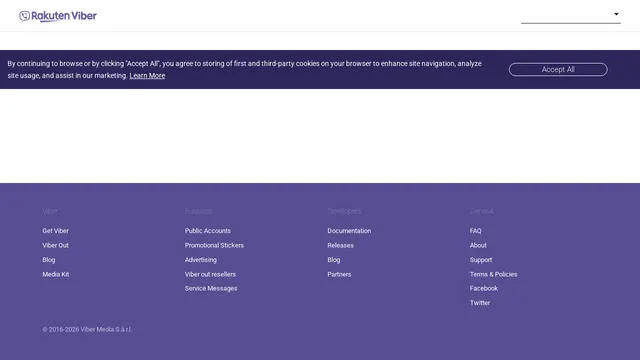This screenshot has width=640, height=360.
Task: Open Blog under the Viber column
Action: 49,260
